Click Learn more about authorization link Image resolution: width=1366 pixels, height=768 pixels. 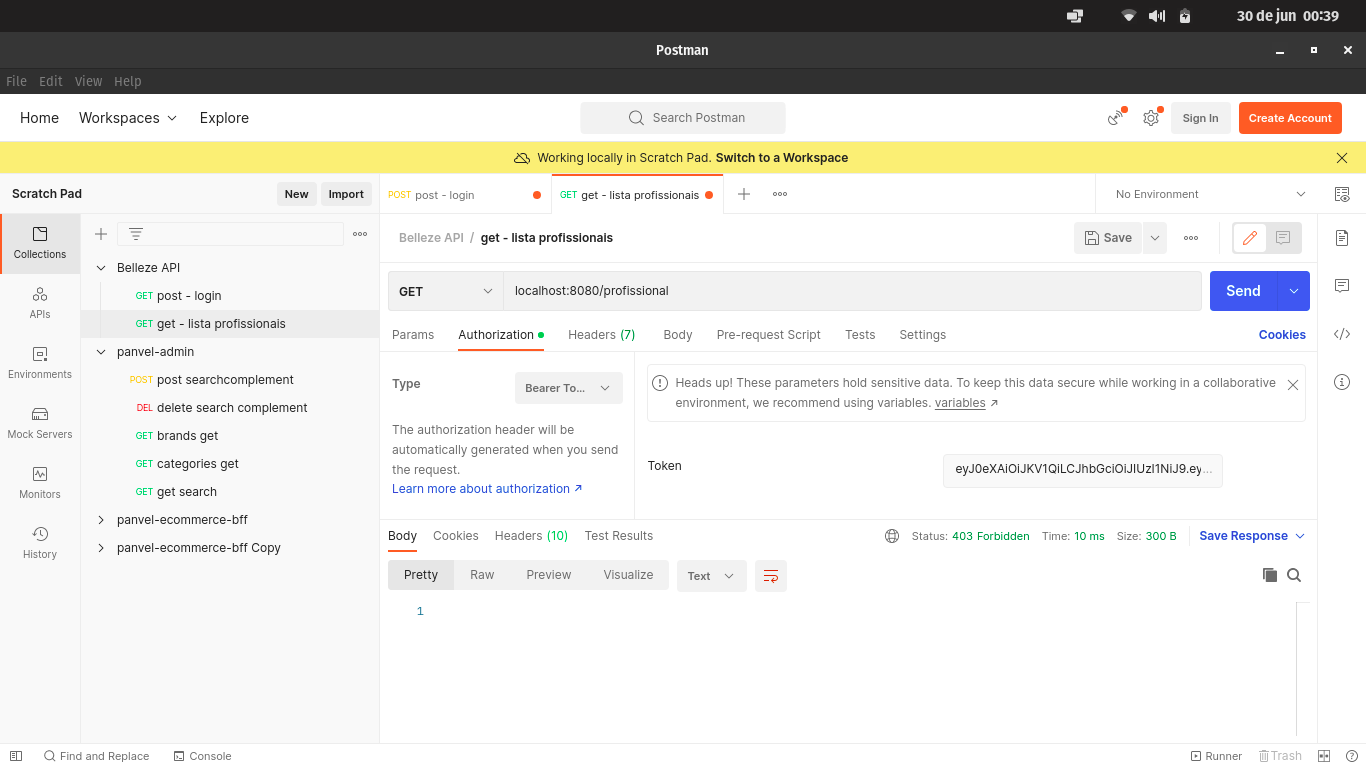pos(487,489)
